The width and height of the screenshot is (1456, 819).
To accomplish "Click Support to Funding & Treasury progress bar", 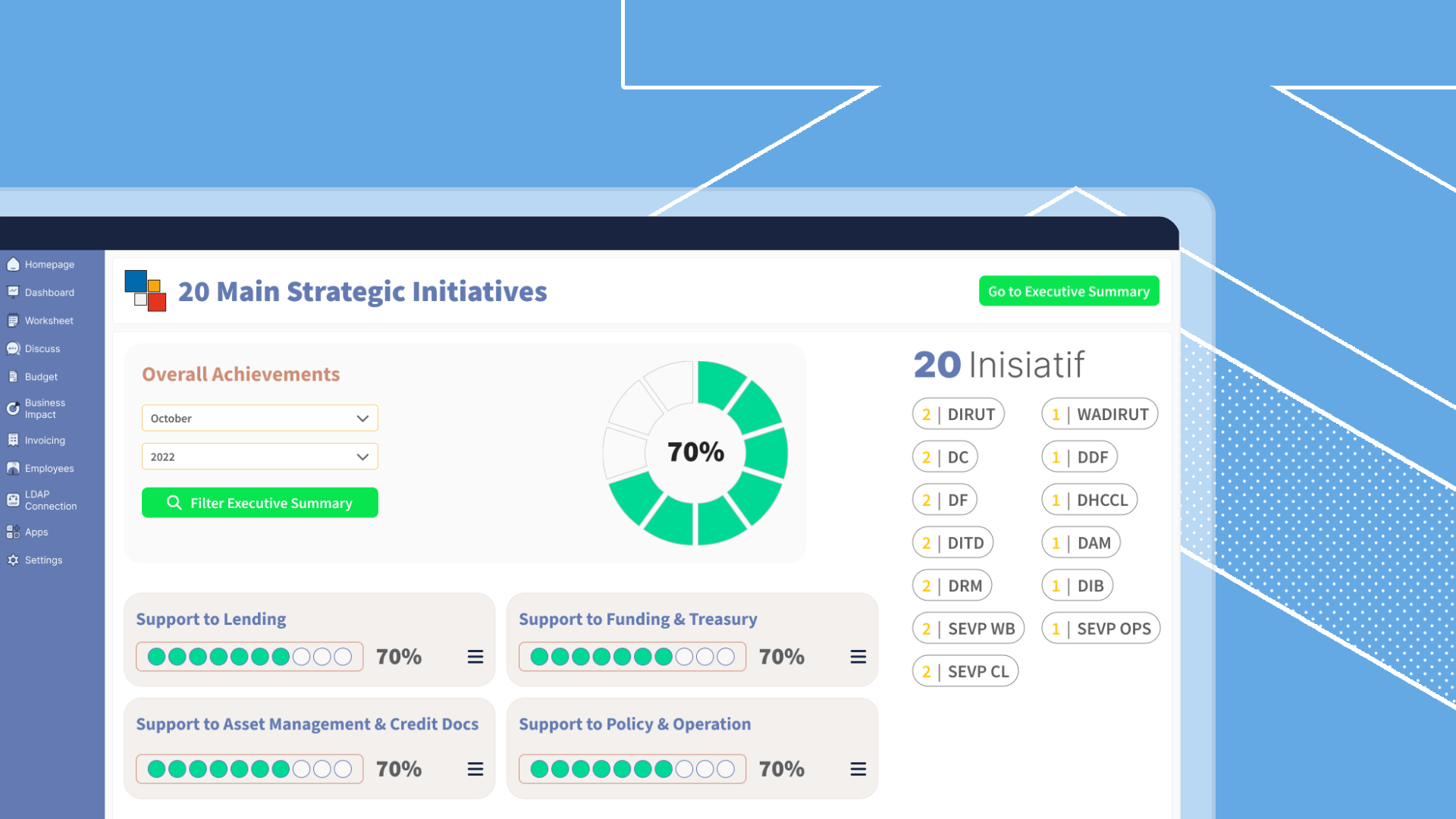I will [x=632, y=657].
